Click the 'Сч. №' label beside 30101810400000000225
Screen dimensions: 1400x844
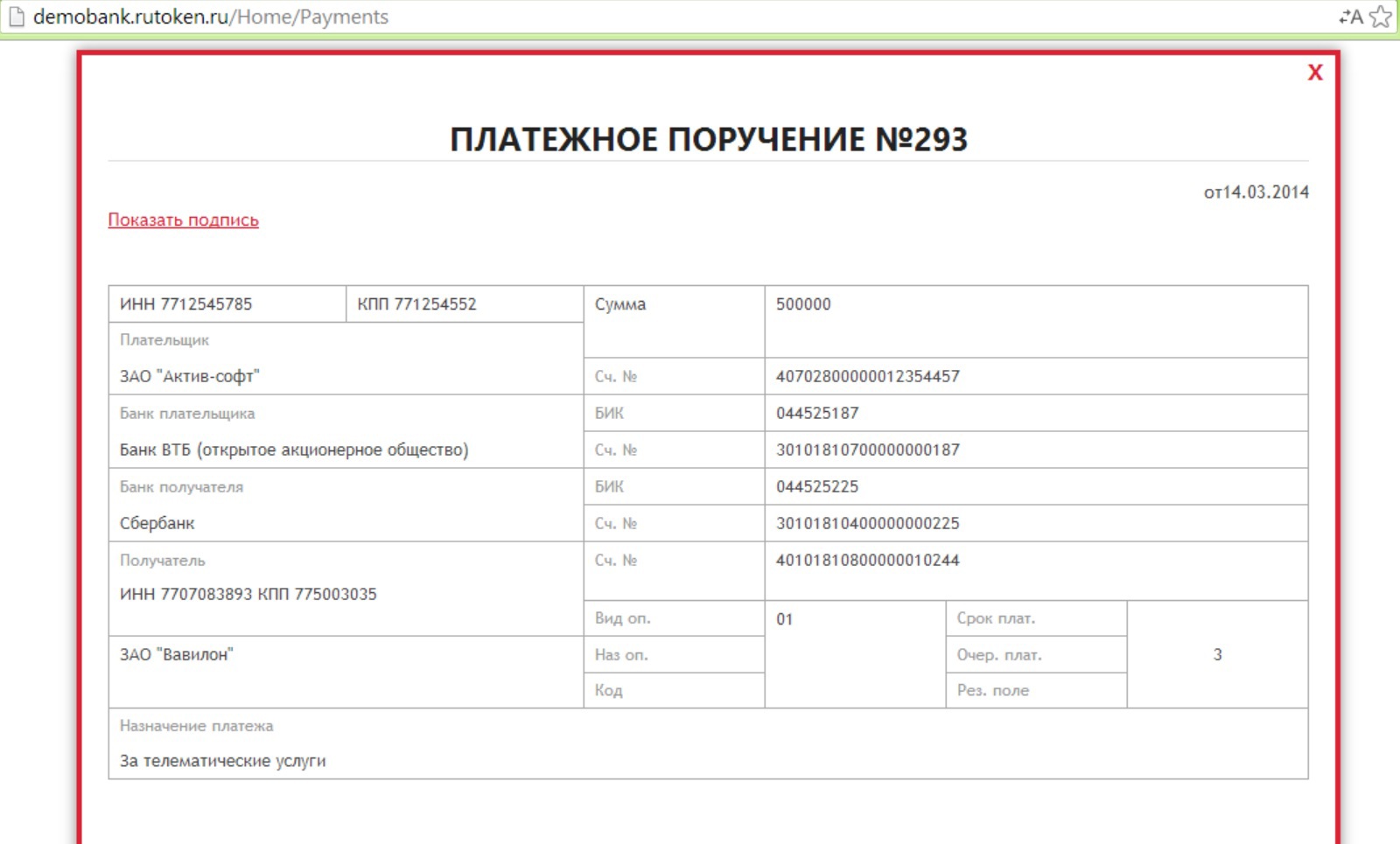616,524
